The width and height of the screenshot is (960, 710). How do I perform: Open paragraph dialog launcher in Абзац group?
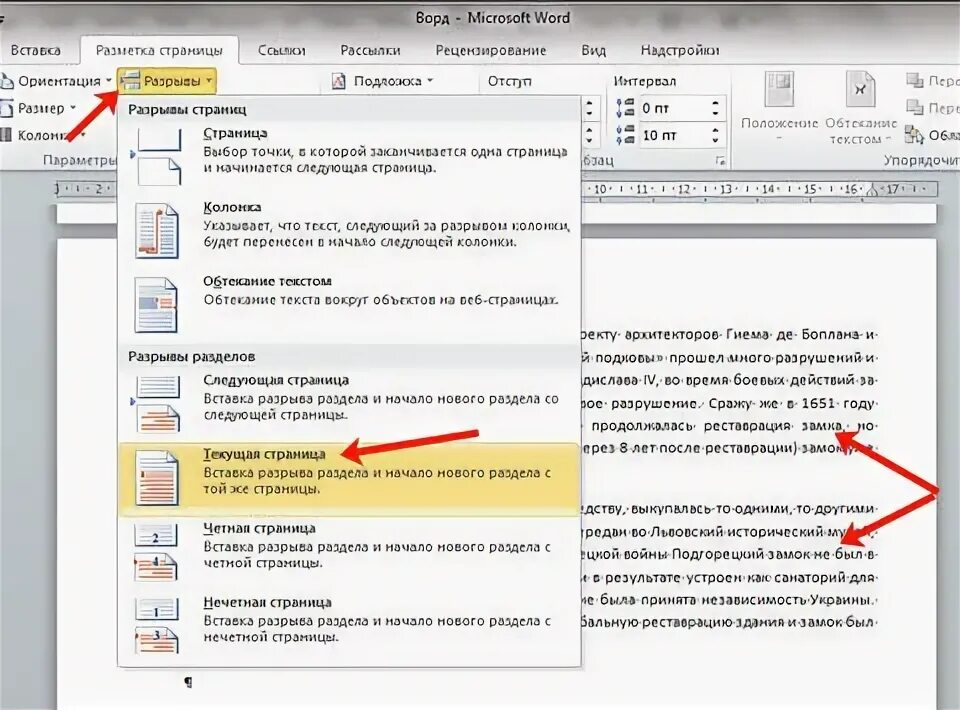point(721,161)
